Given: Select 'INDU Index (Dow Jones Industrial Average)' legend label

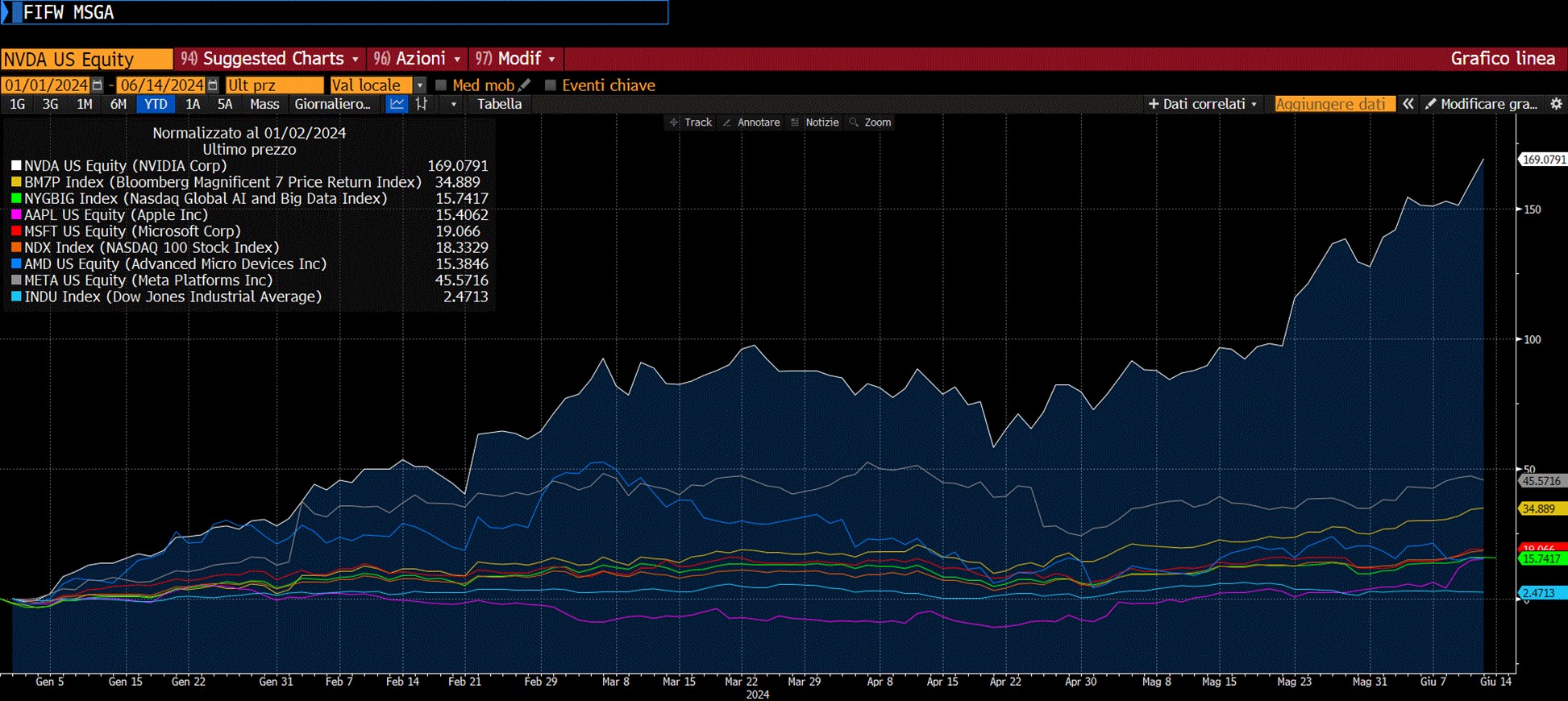Looking at the screenshot, I should [x=173, y=297].
